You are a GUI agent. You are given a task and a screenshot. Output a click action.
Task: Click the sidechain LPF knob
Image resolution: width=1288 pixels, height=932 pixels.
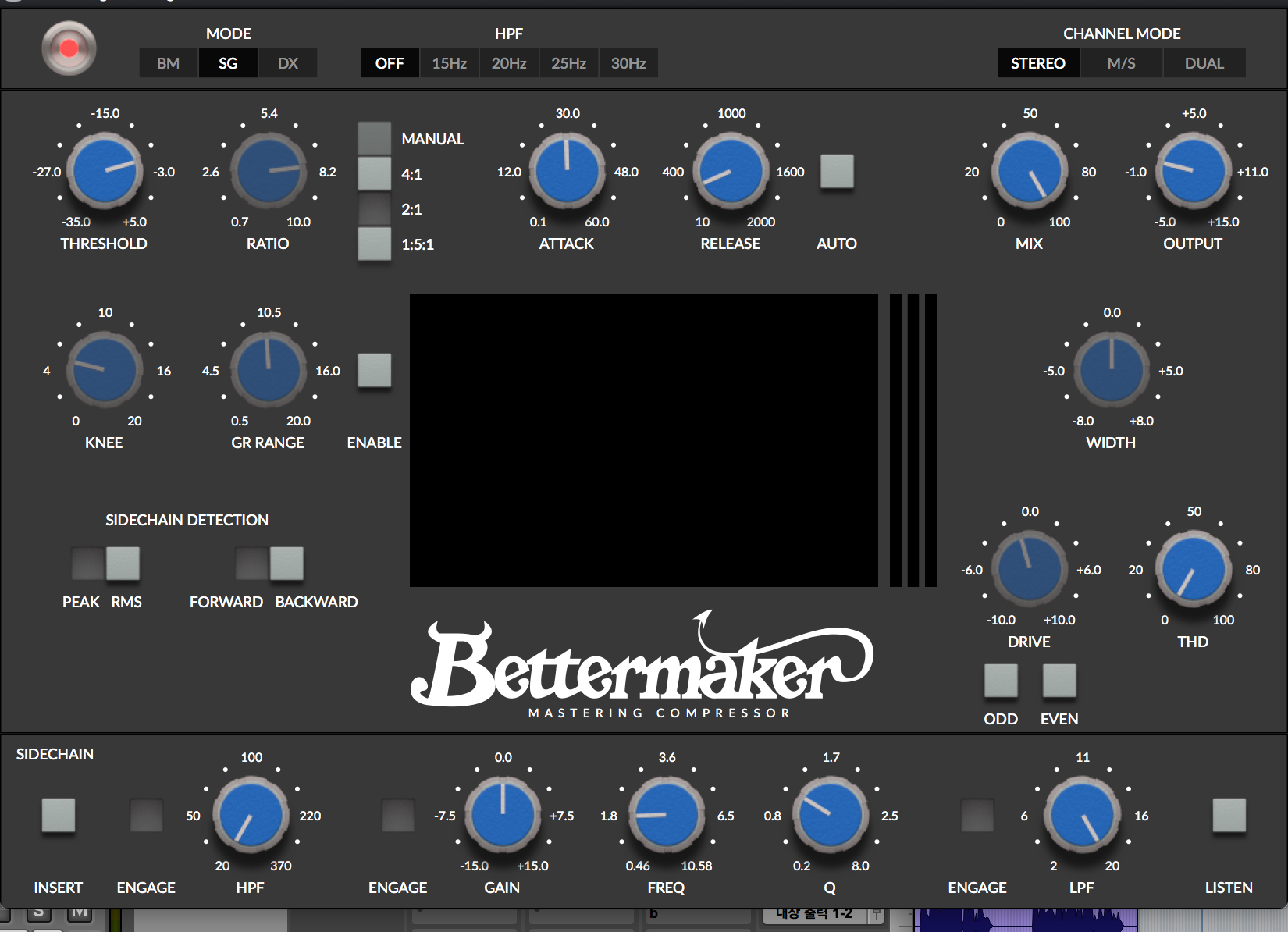[1083, 815]
